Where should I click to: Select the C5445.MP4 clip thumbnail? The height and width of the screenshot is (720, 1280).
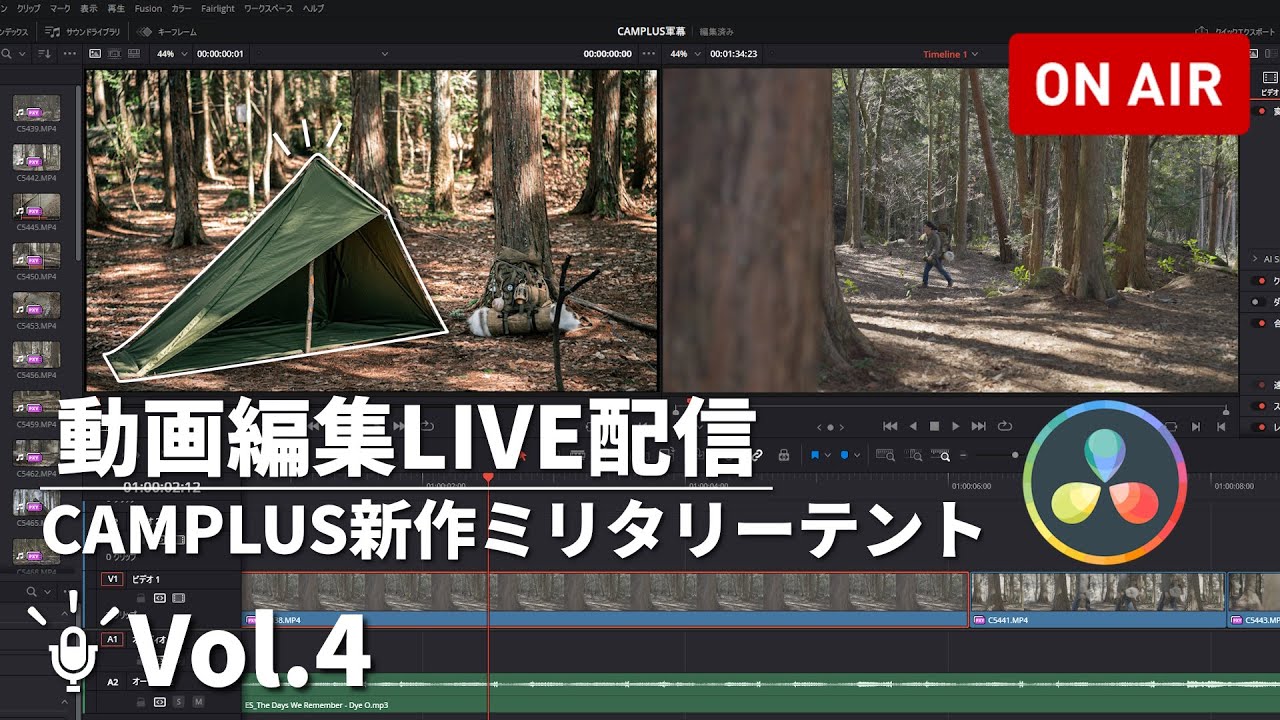tap(36, 207)
